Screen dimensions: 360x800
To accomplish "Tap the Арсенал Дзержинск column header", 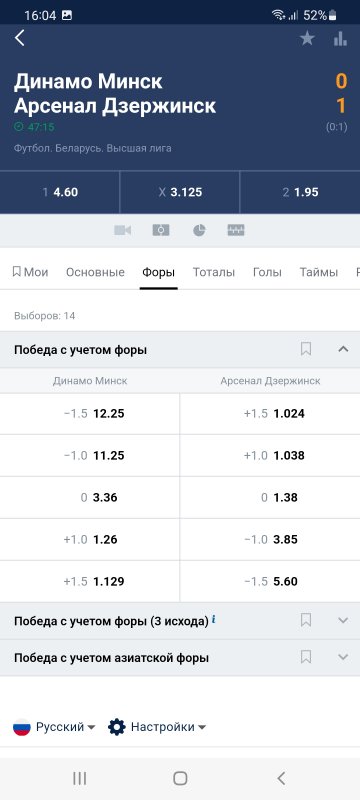I will coord(270,381).
